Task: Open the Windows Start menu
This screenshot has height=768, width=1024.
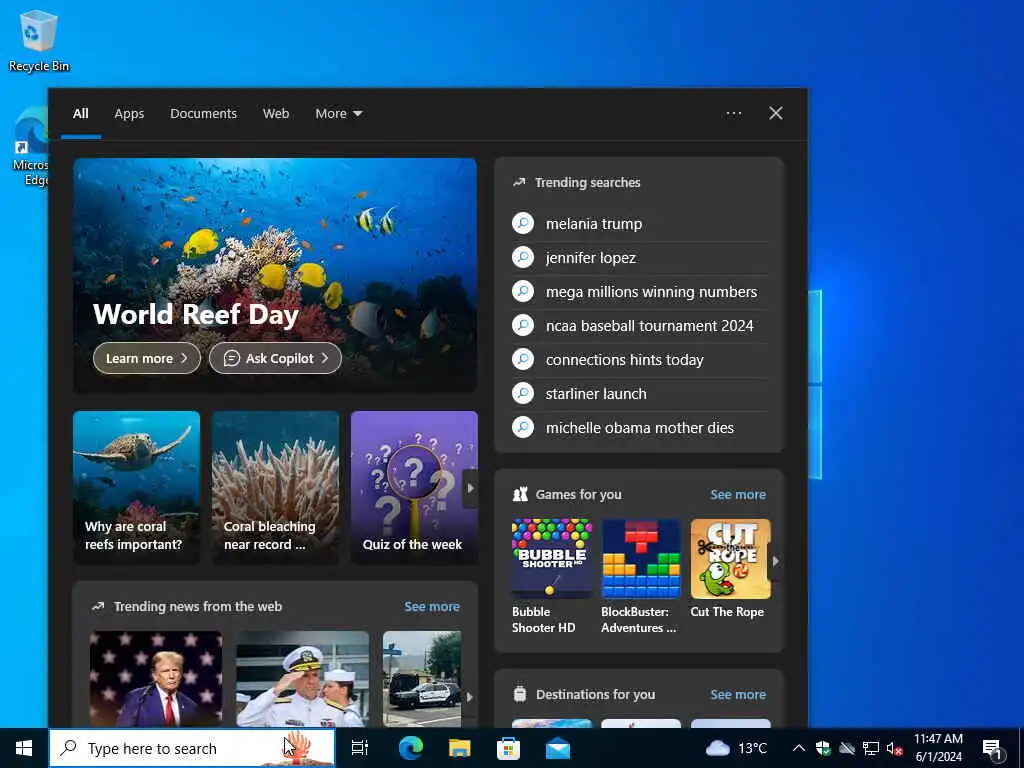Action: [x=24, y=748]
